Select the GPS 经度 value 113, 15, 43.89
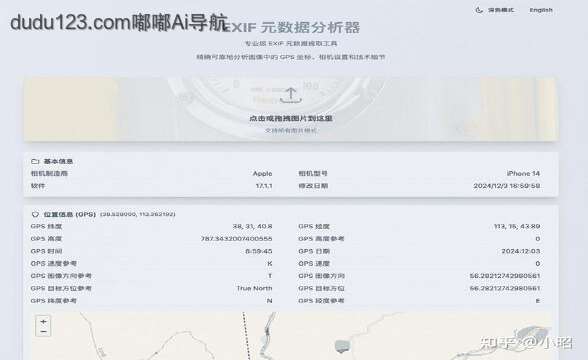 [517, 226]
